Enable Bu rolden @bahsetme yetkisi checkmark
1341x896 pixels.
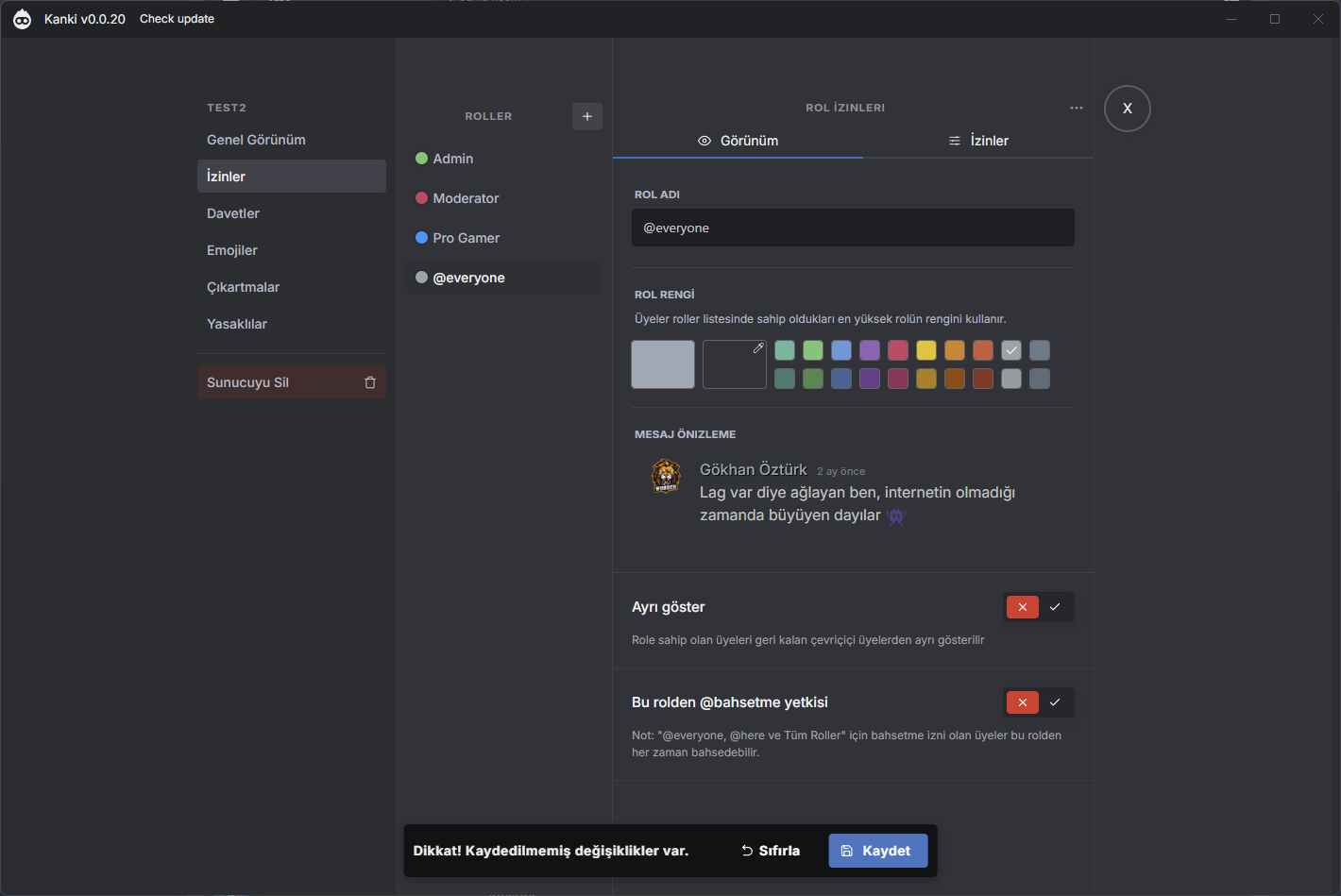[x=1055, y=702]
